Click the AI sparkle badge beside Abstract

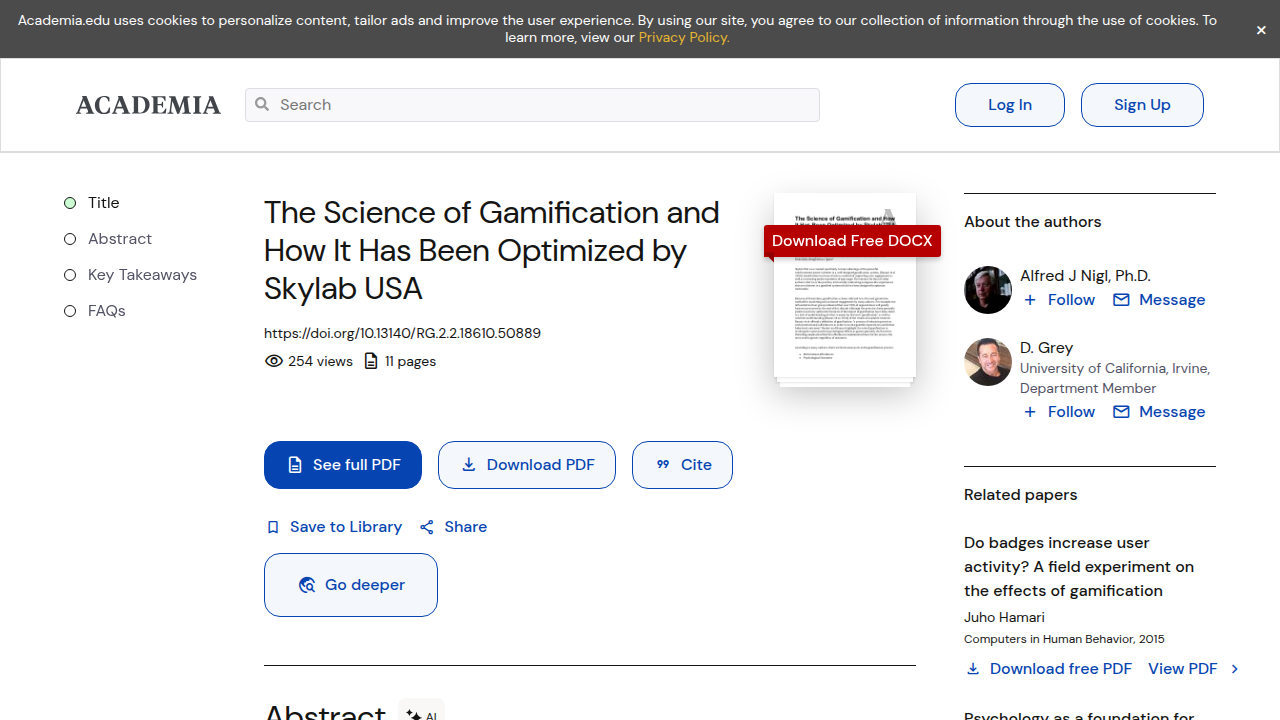422,715
